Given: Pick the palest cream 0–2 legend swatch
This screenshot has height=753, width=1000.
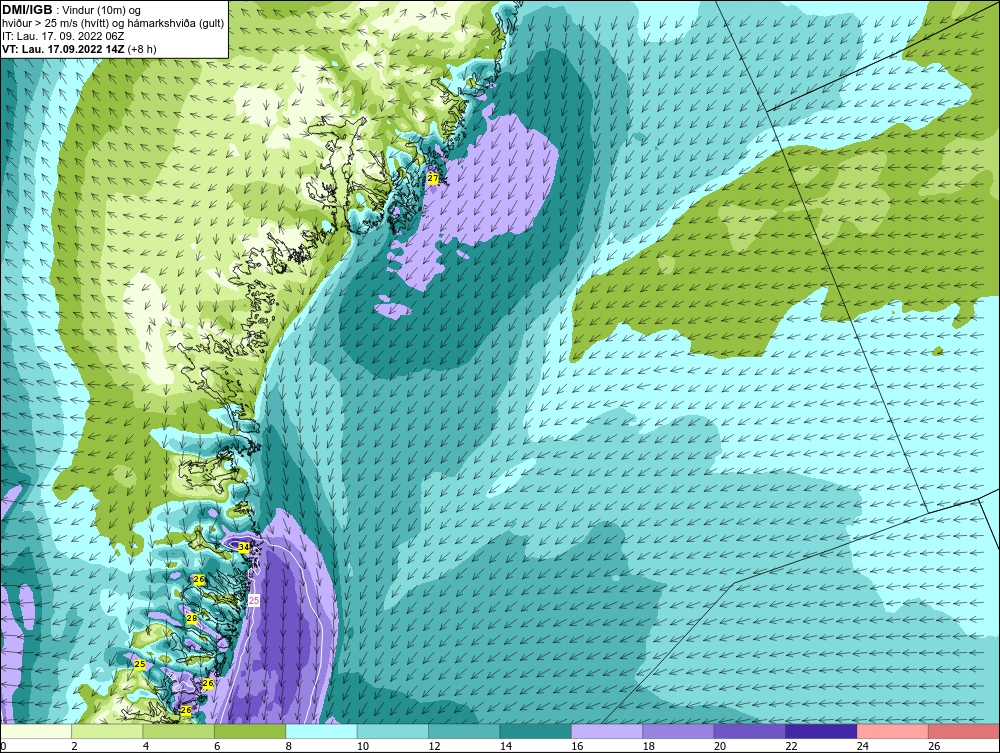Looking at the screenshot, I should [x=36, y=731].
